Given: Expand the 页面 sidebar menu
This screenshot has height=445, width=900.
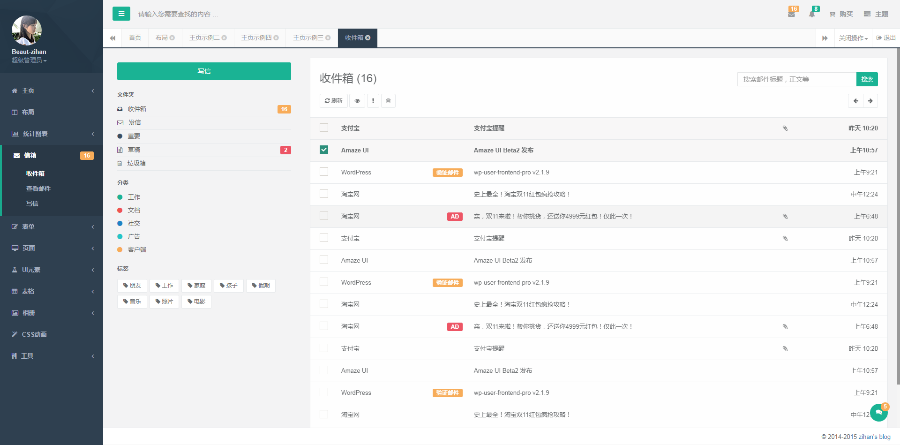Looking at the screenshot, I should (52, 248).
